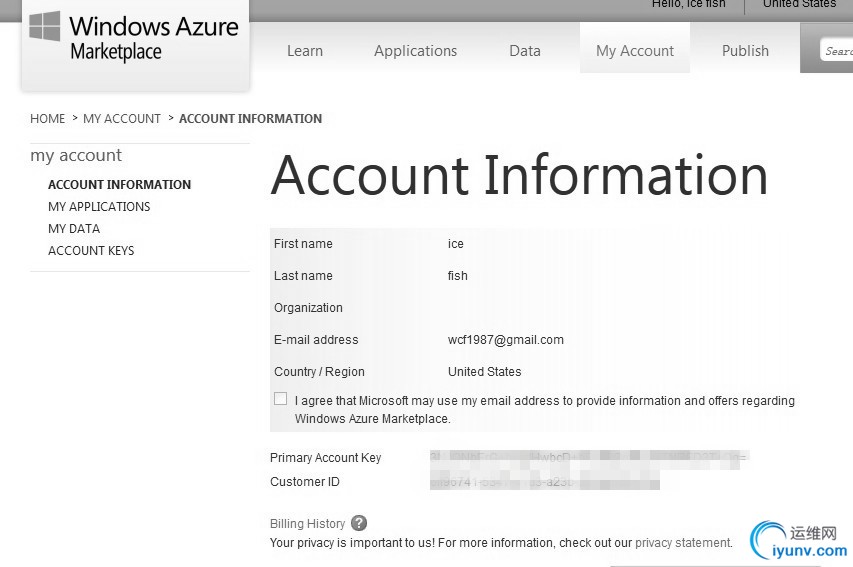
Task: Open the Applications navigation tab
Action: (x=416, y=51)
